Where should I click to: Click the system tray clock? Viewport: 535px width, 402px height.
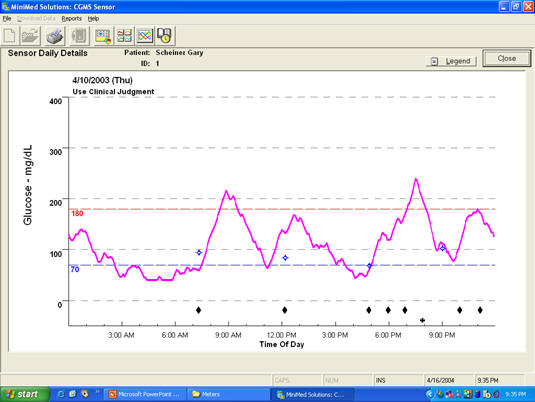tap(516, 394)
